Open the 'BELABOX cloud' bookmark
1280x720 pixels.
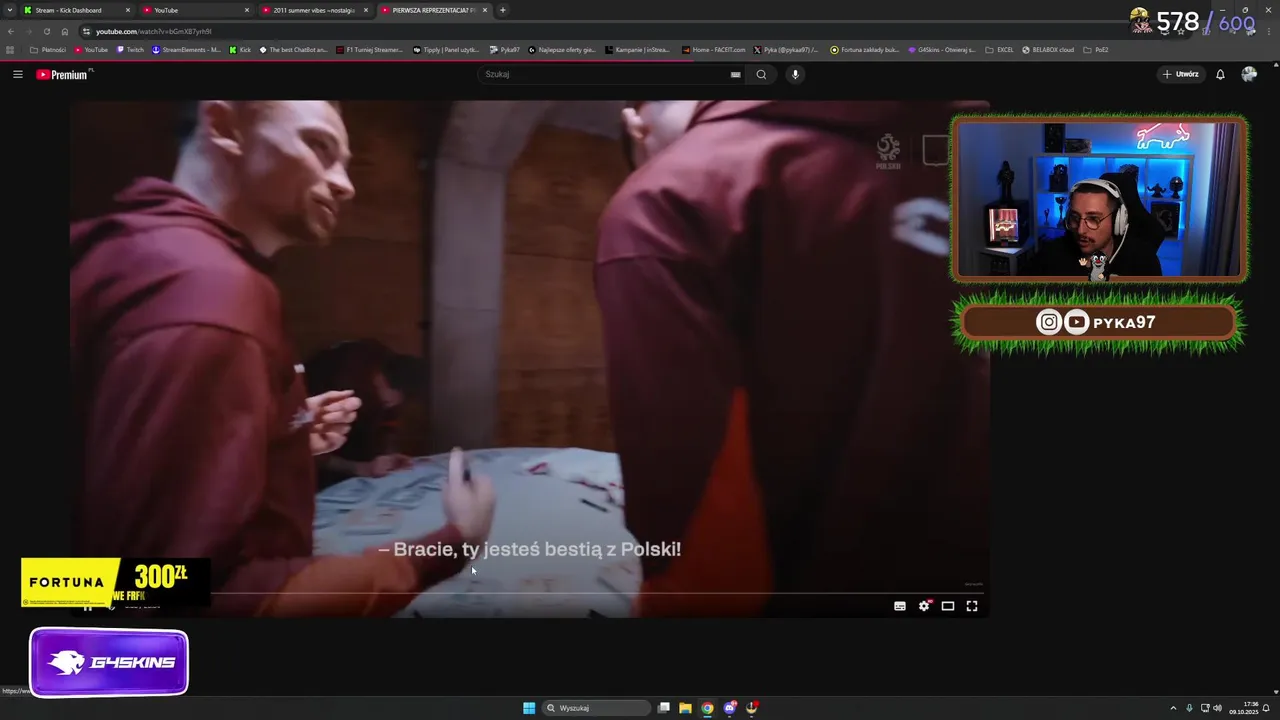(1047, 50)
